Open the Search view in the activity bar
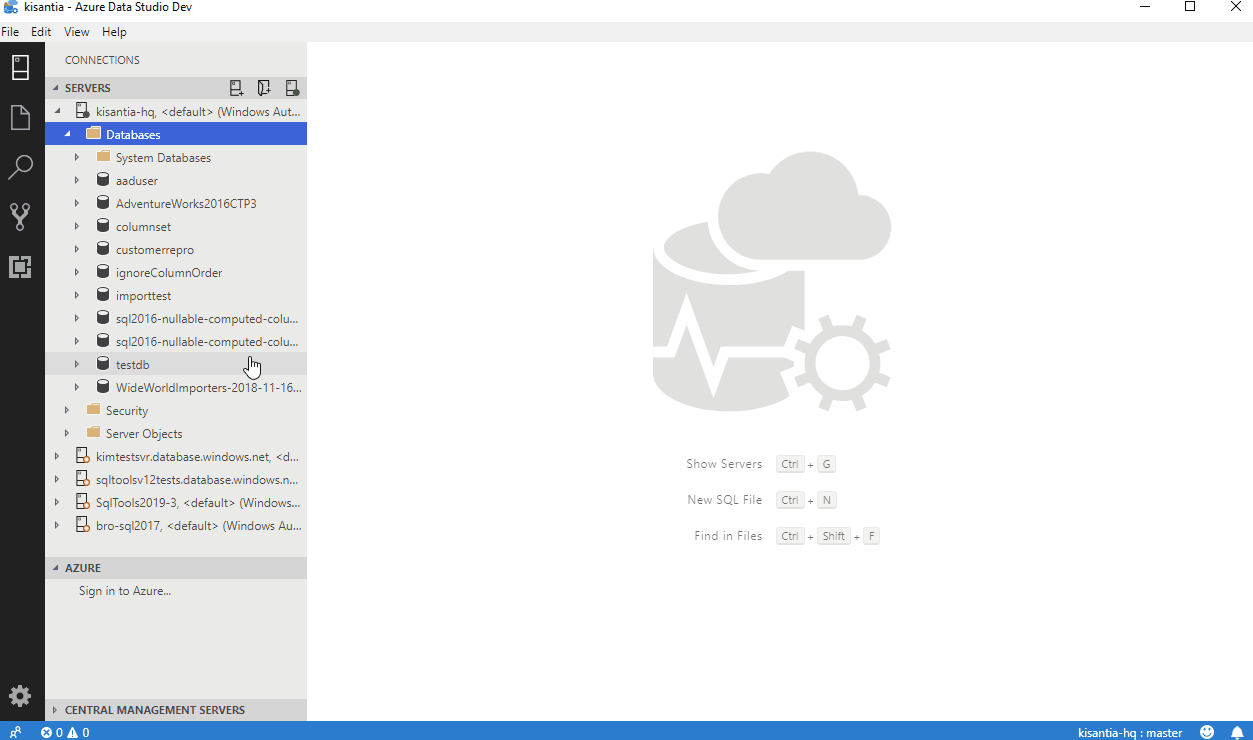Screen dimensions: 1253x740 coord(20,167)
